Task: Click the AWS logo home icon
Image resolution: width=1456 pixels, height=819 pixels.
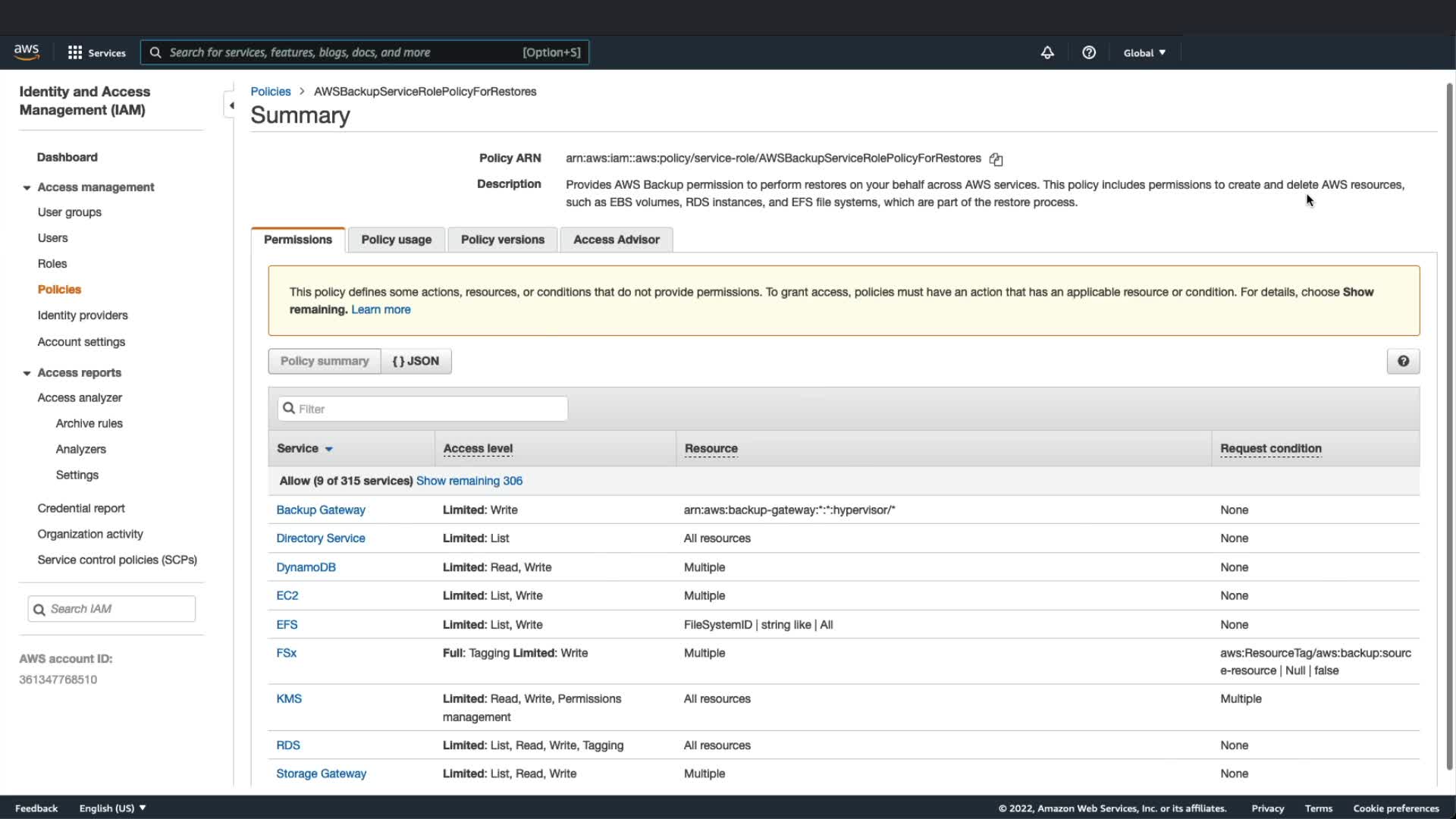Action: (x=27, y=52)
